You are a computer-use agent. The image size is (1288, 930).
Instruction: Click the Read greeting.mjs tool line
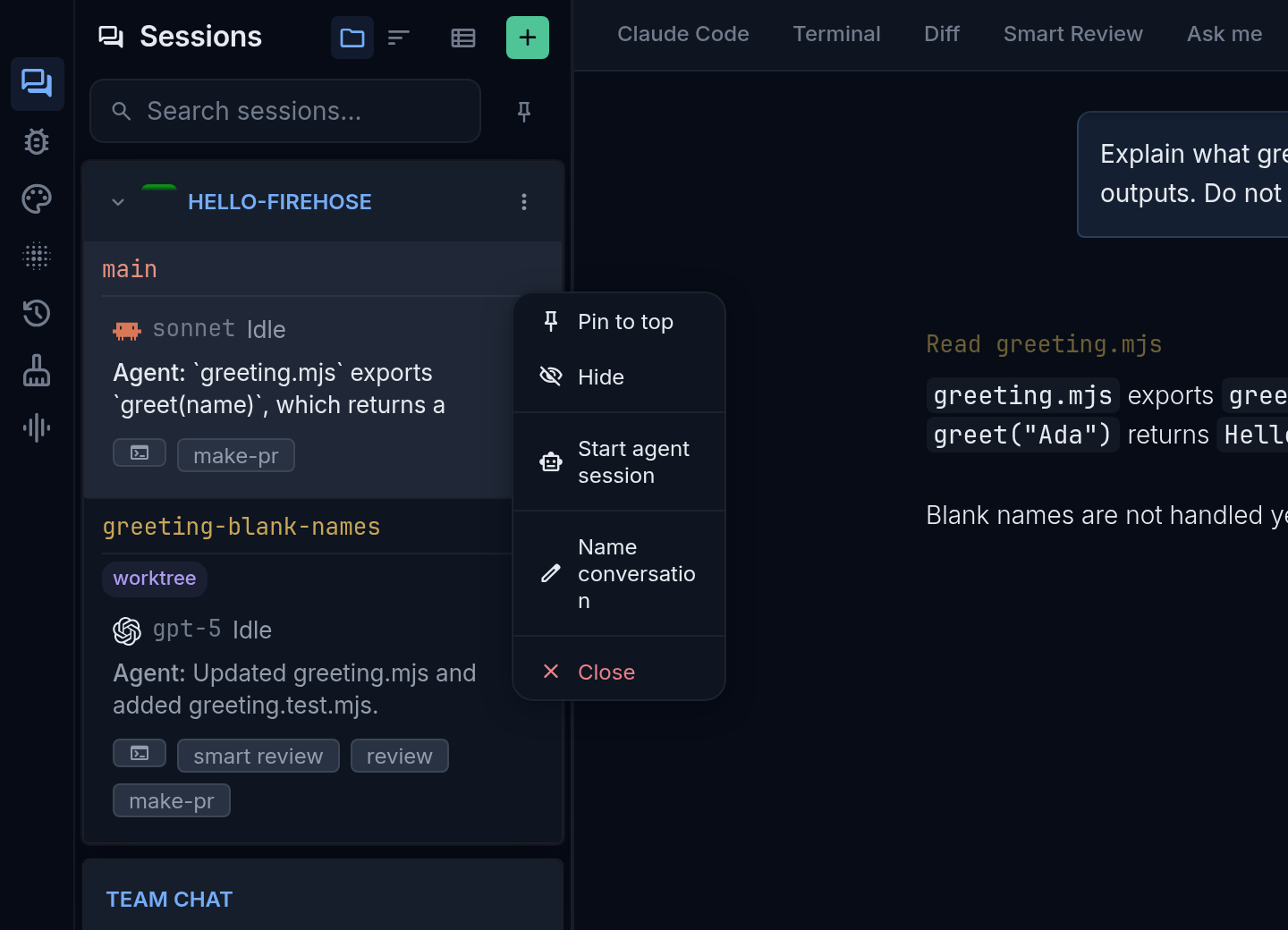coord(1044,344)
